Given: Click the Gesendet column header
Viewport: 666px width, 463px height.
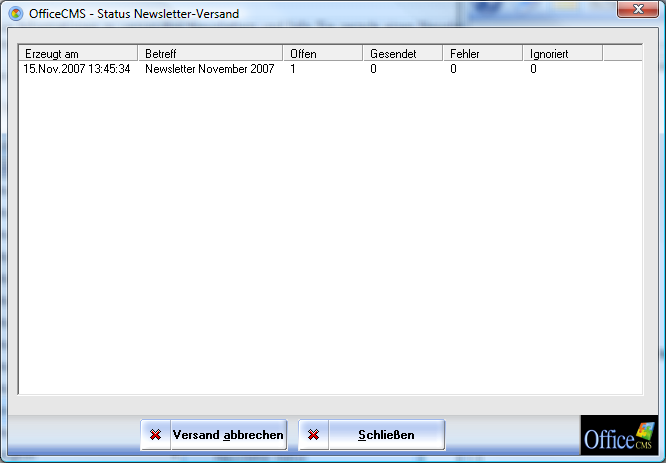Looking at the screenshot, I should click(403, 54).
